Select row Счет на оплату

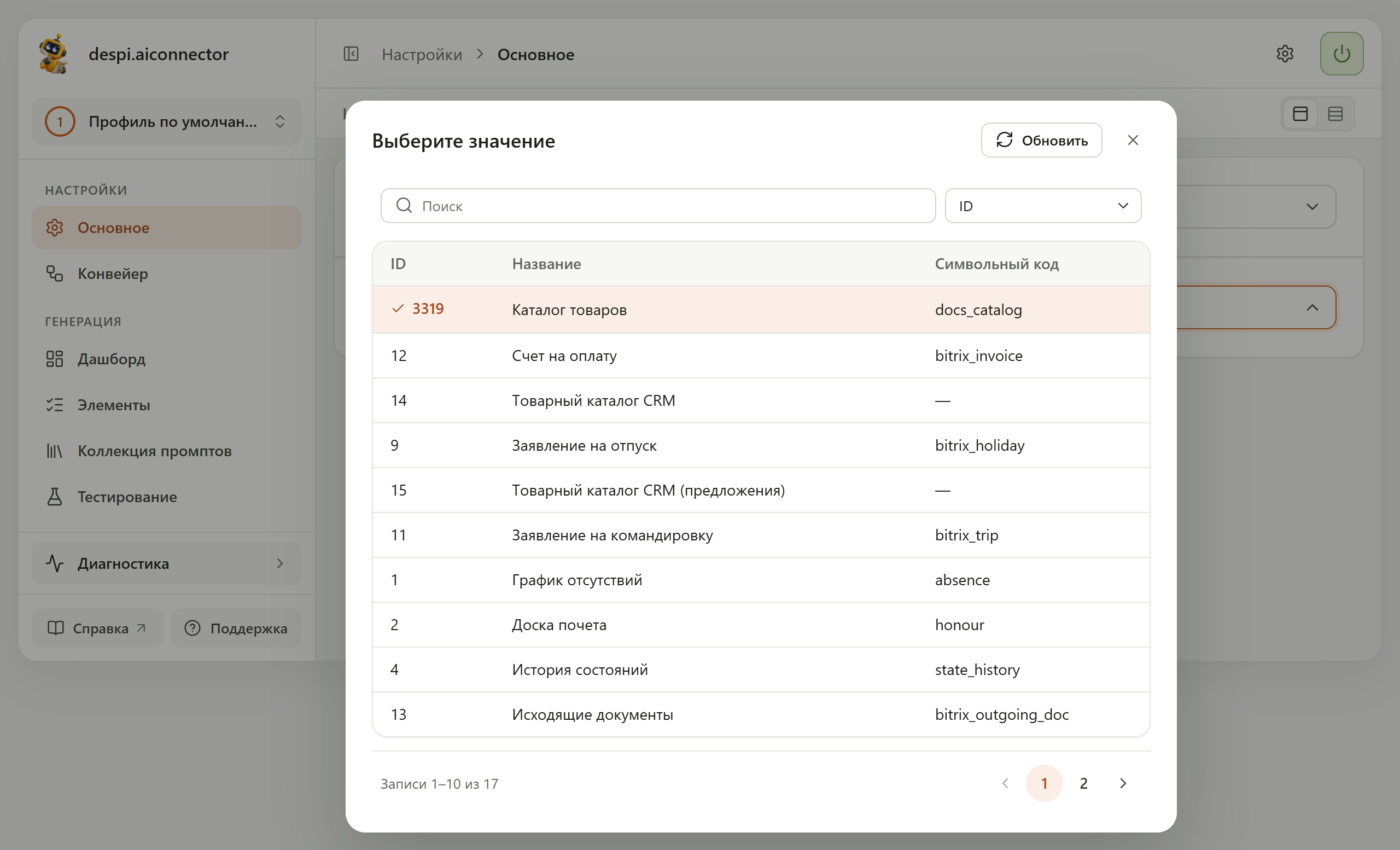pyautogui.click(x=761, y=356)
